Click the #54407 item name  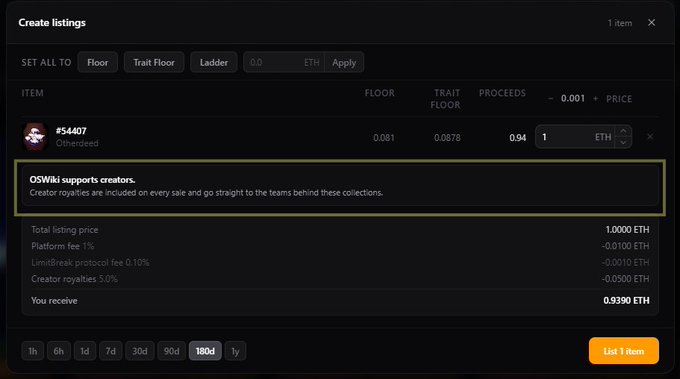click(x=71, y=131)
